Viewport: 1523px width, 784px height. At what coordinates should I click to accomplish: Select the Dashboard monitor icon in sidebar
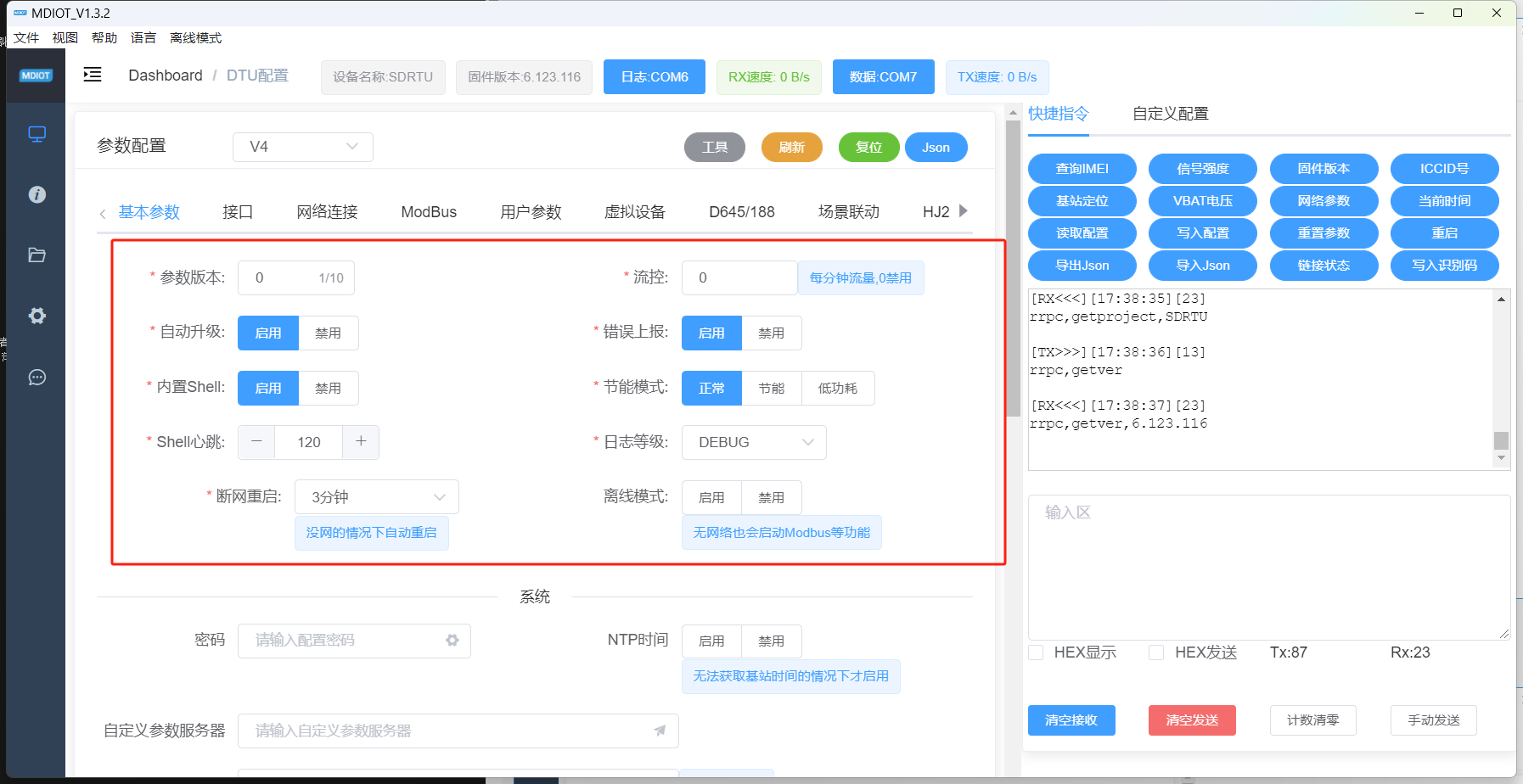[36, 133]
